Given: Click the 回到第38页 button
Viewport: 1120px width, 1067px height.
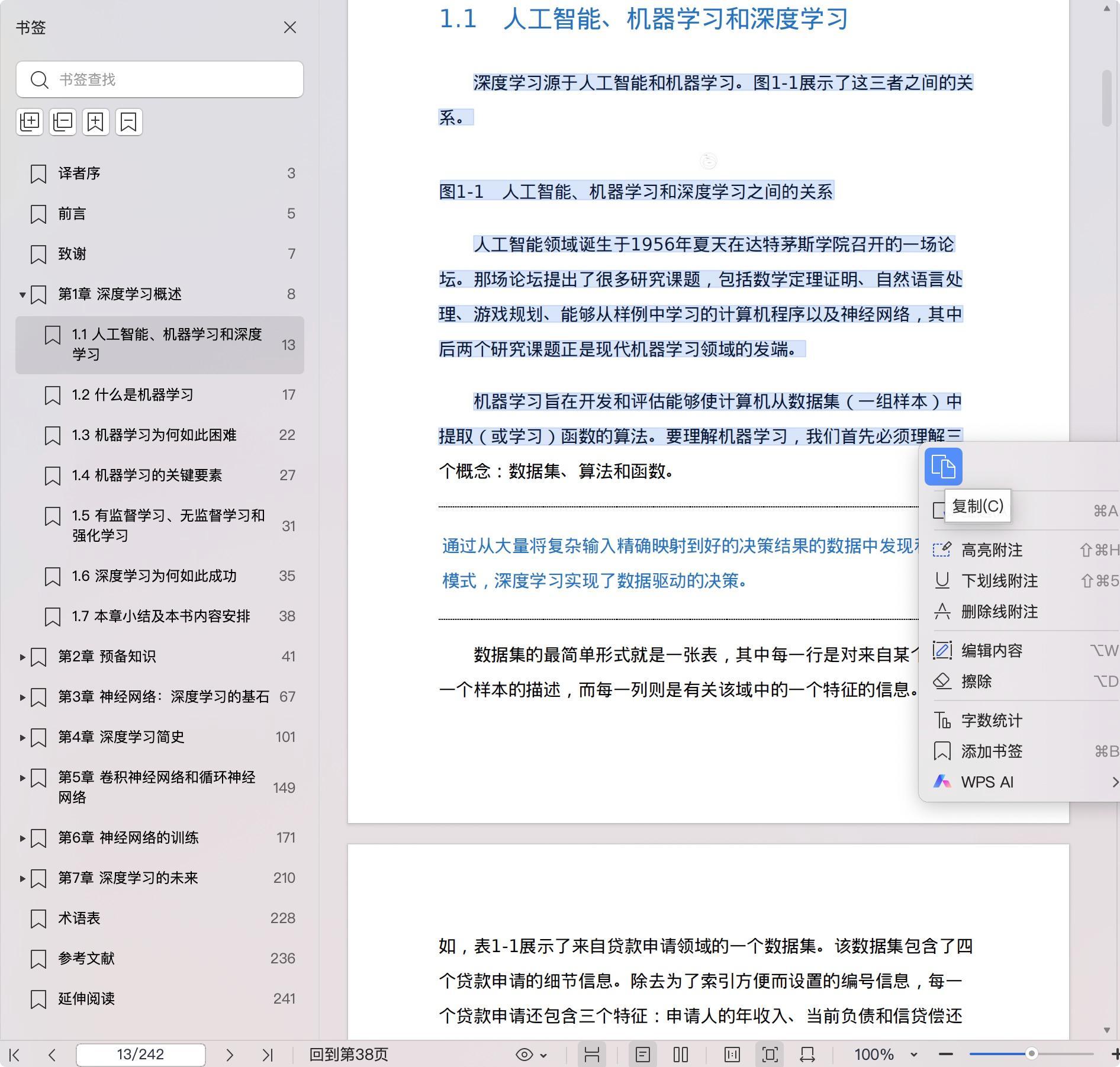Looking at the screenshot, I should (349, 1055).
